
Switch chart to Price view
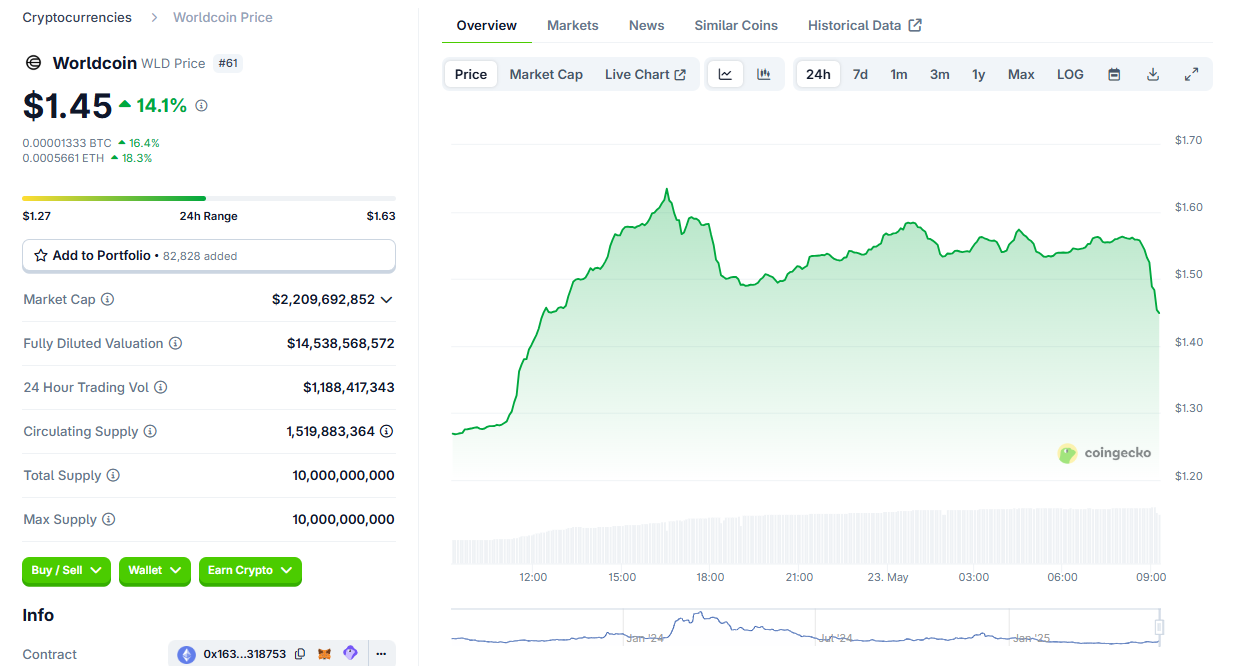click(x=471, y=74)
